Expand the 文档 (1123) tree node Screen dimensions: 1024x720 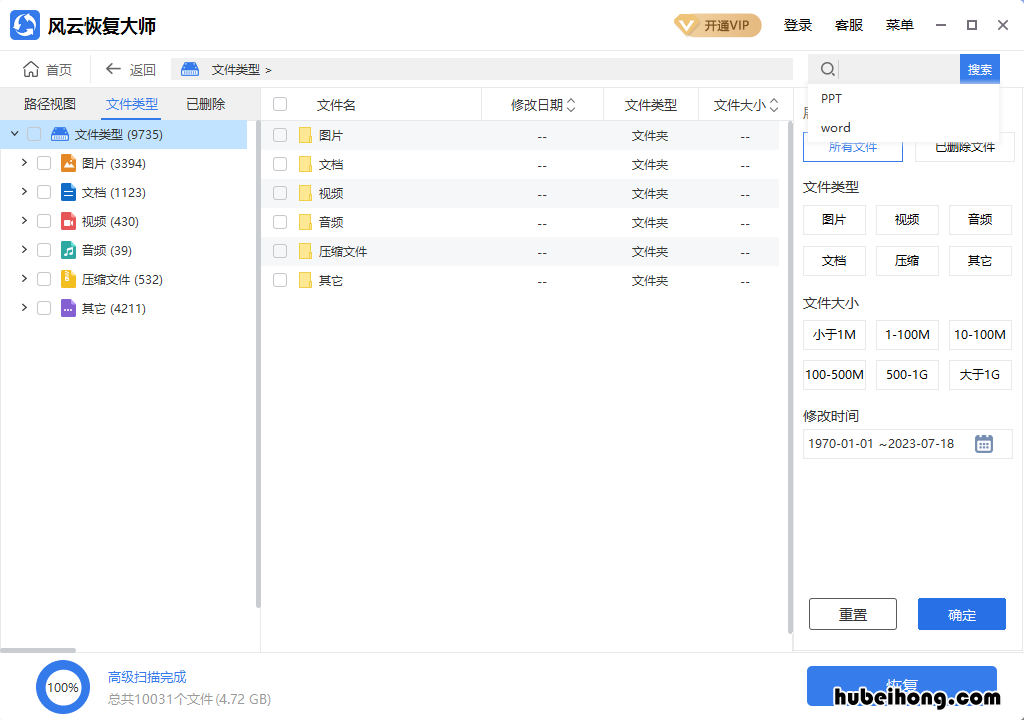click(x=24, y=191)
